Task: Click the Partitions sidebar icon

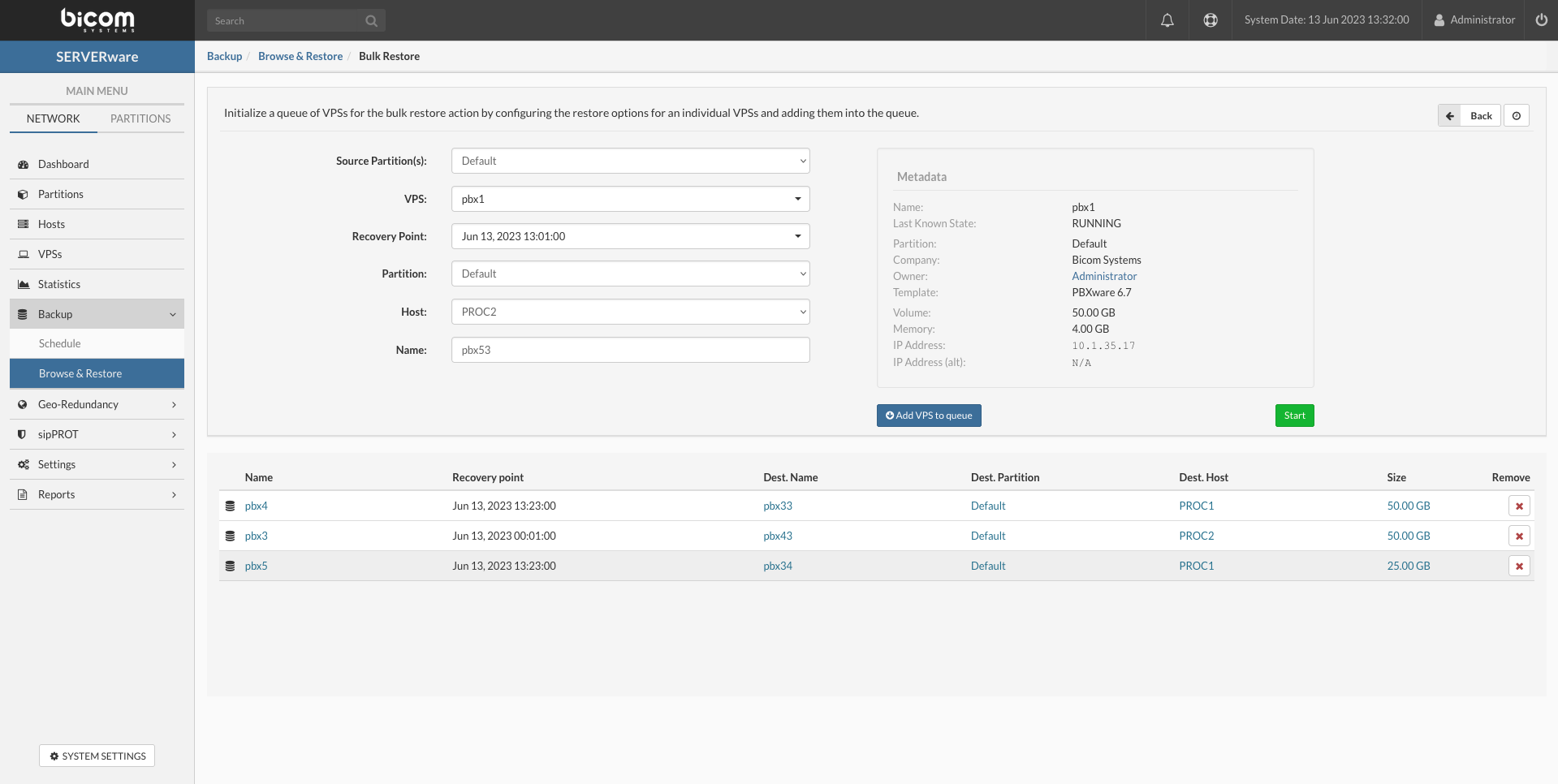Action: (23, 194)
